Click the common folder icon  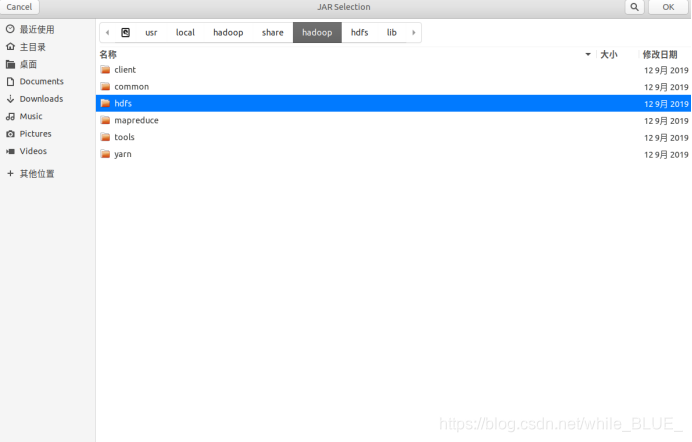pos(105,86)
